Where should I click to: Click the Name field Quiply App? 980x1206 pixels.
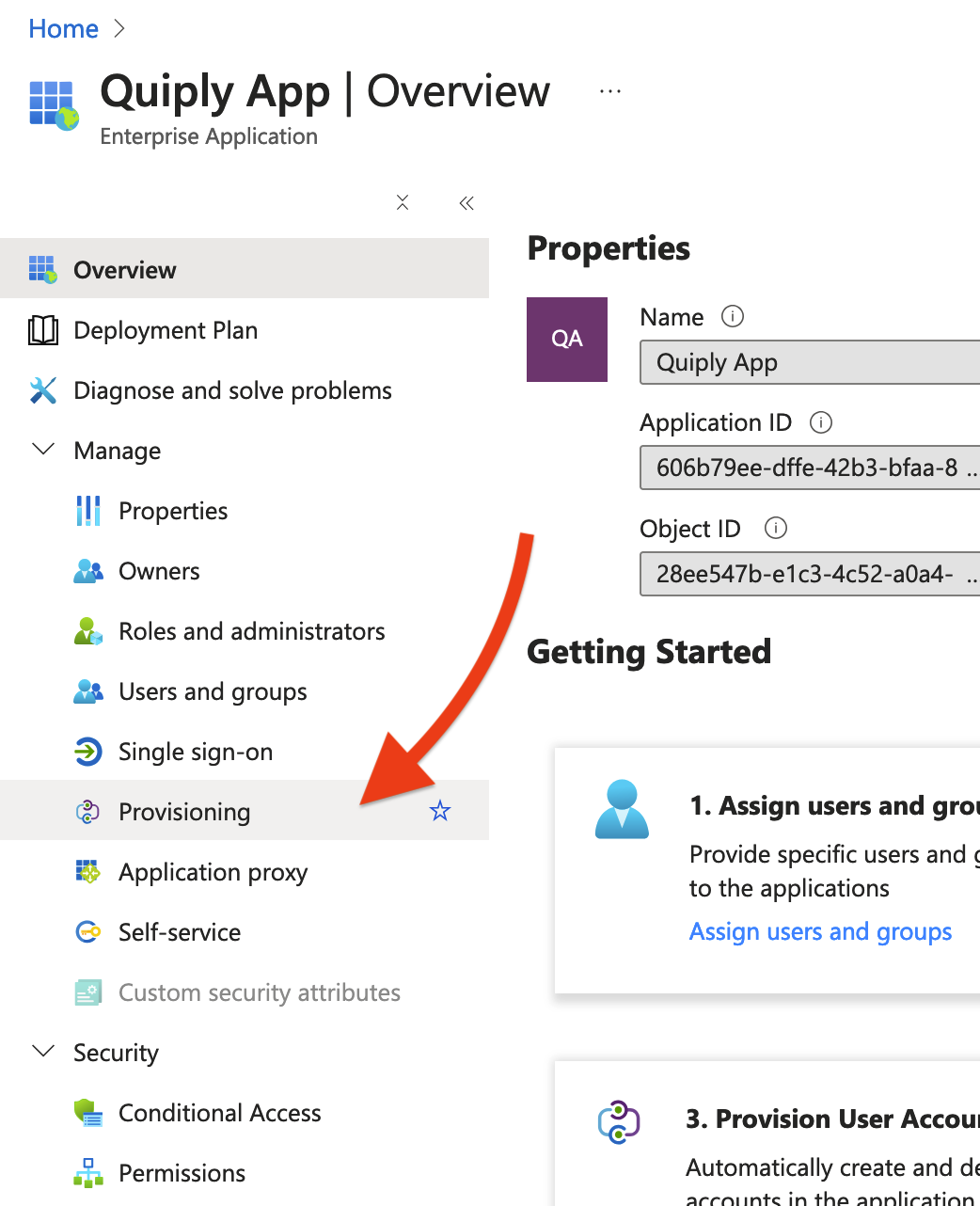click(x=810, y=362)
